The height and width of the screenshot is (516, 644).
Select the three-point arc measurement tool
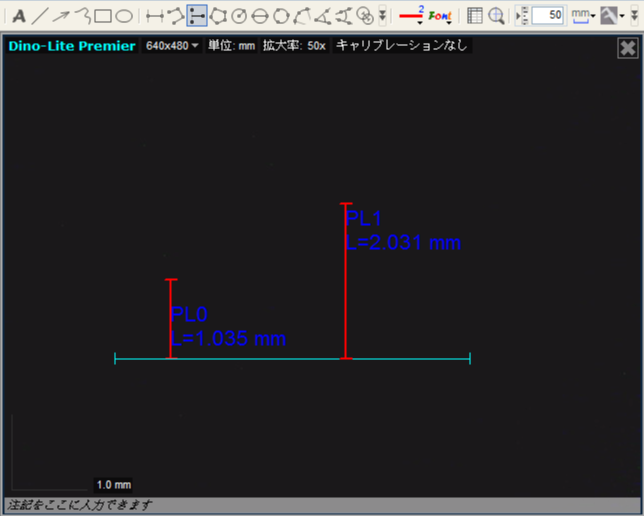(x=302, y=16)
